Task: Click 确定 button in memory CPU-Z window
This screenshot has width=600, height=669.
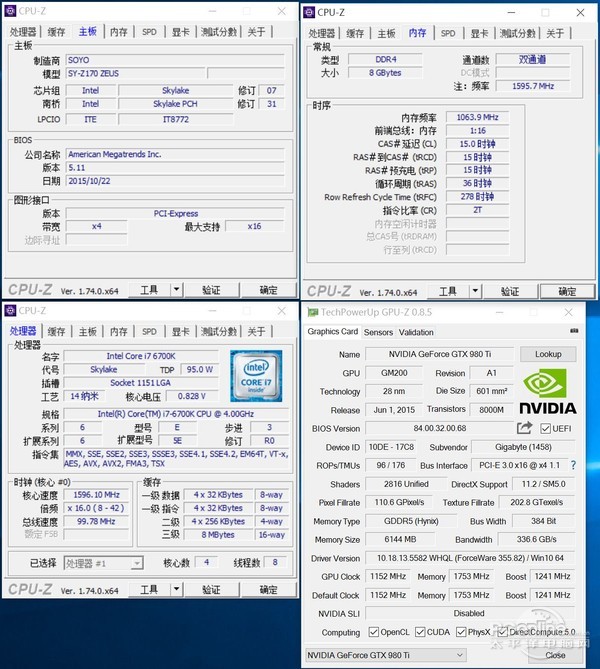Action: point(567,291)
